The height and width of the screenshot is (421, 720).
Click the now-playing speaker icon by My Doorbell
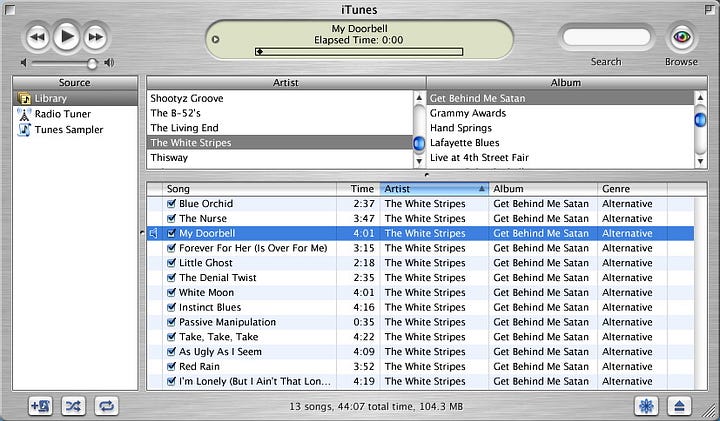pos(154,233)
